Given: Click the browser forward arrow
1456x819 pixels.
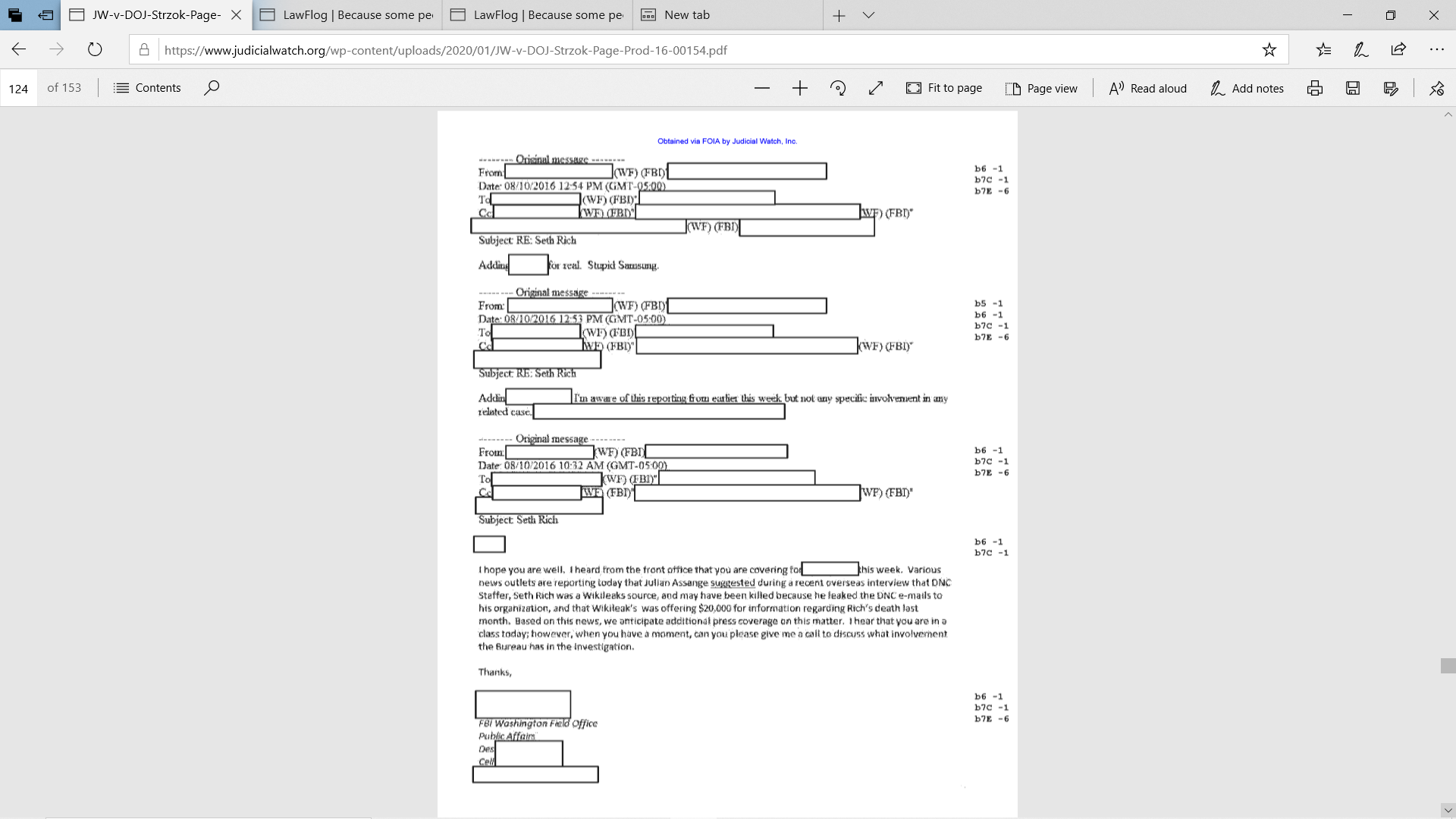Looking at the screenshot, I should [x=57, y=49].
